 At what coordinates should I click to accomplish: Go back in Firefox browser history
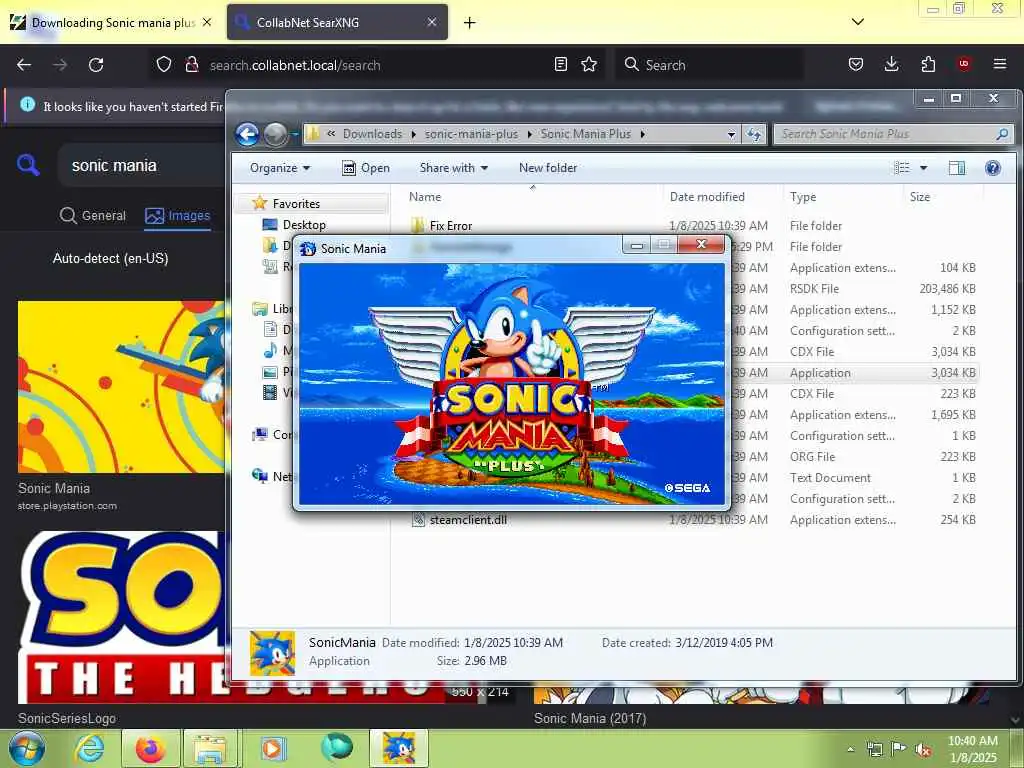(24, 65)
